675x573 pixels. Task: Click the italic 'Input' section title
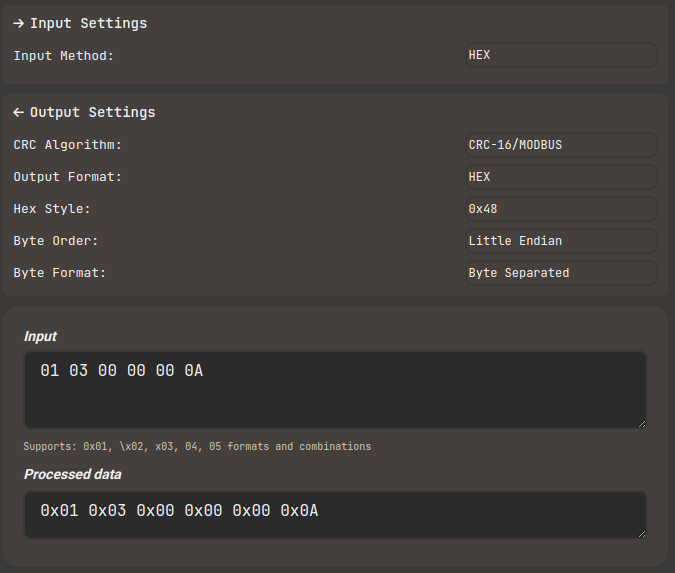[40, 336]
